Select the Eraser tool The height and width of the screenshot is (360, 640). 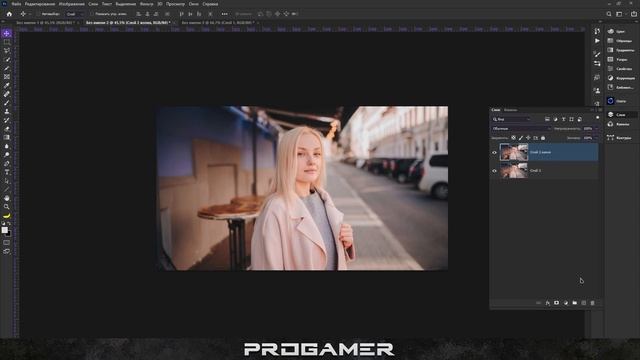(x=7, y=129)
